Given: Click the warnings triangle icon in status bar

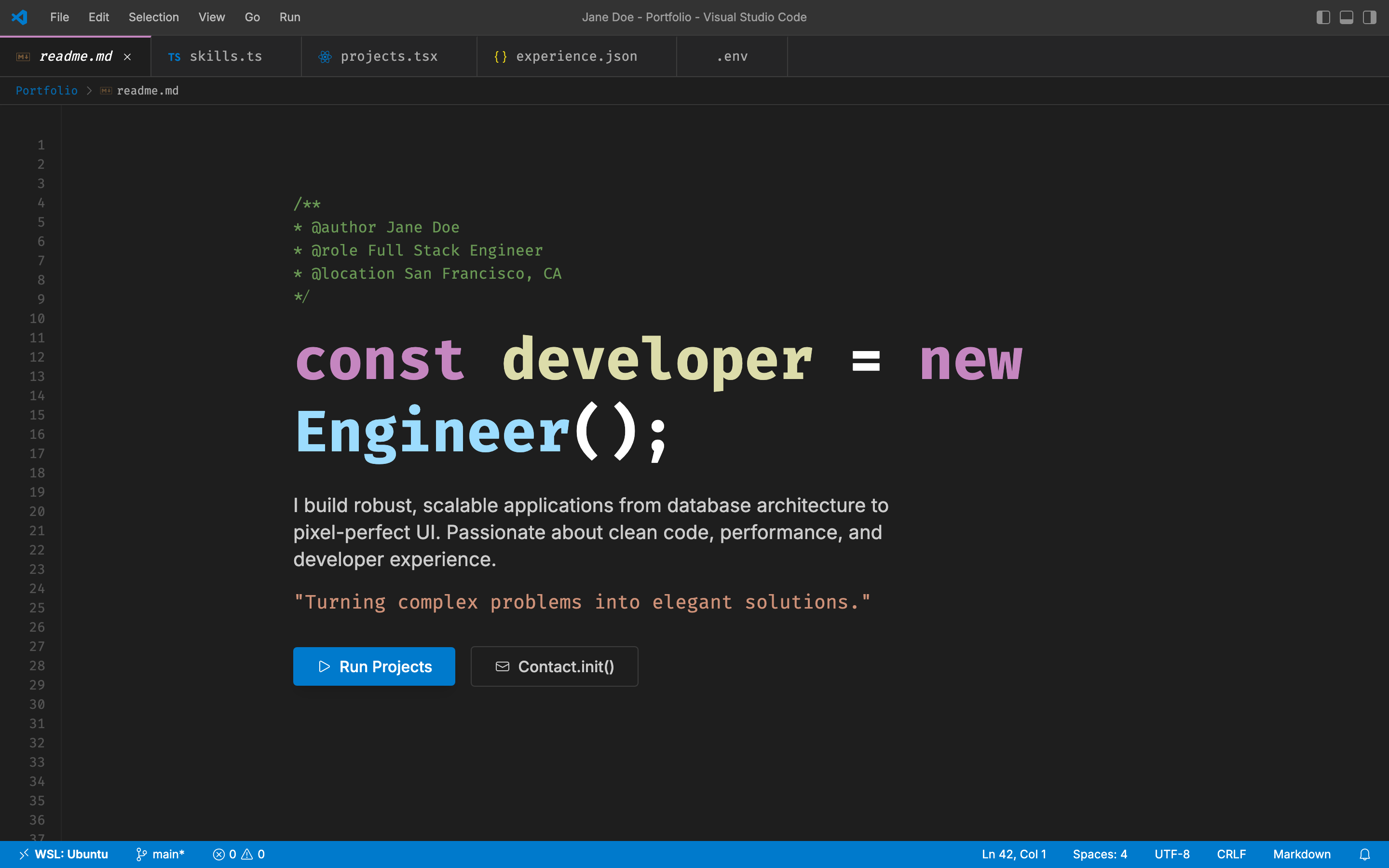Looking at the screenshot, I should coord(247,854).
